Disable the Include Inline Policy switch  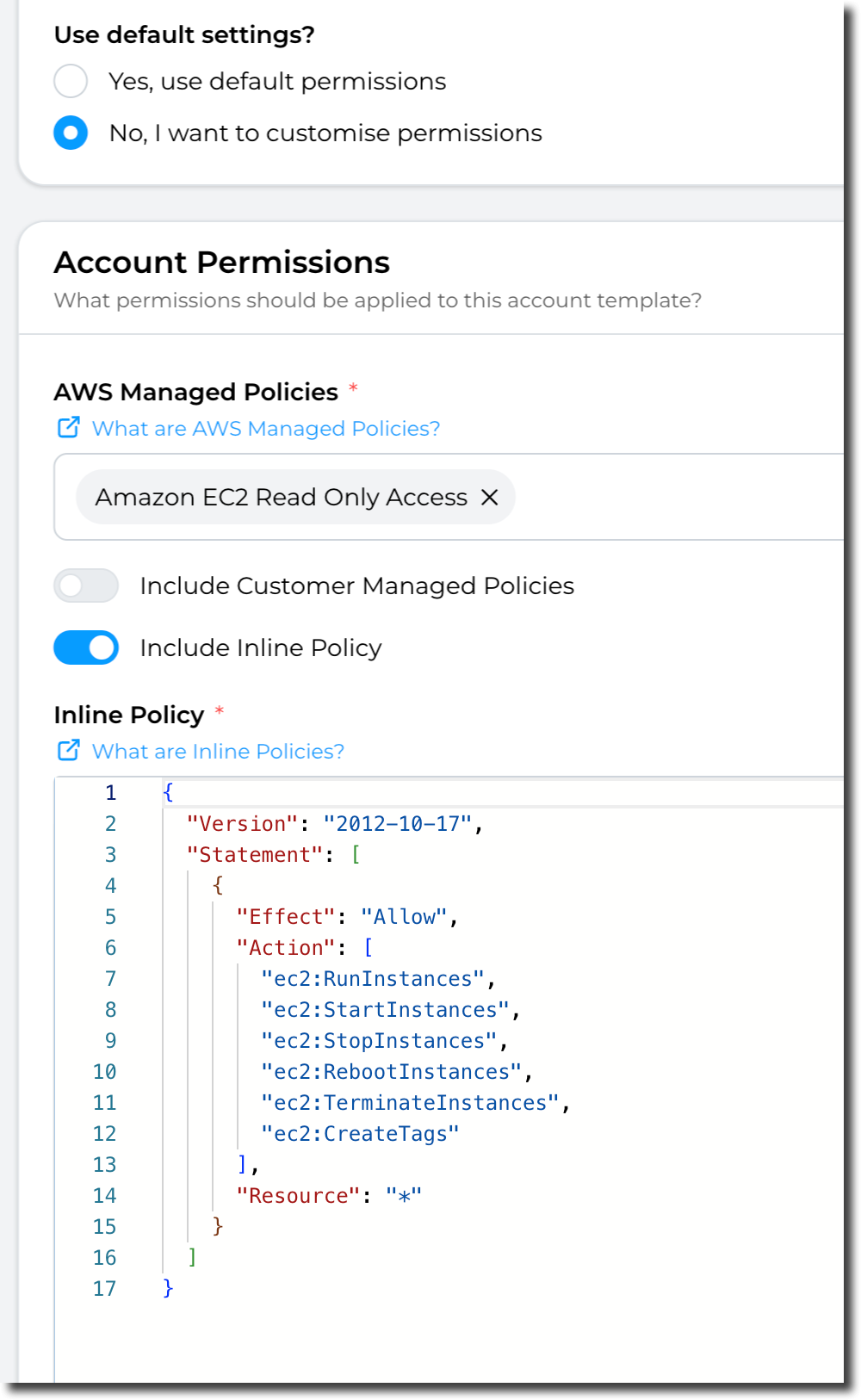tap(86, 648)
